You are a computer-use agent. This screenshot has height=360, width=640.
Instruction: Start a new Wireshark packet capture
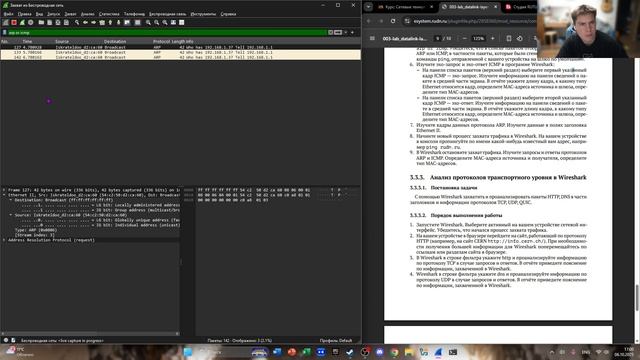pyautogui.click(x=5, y=22)
